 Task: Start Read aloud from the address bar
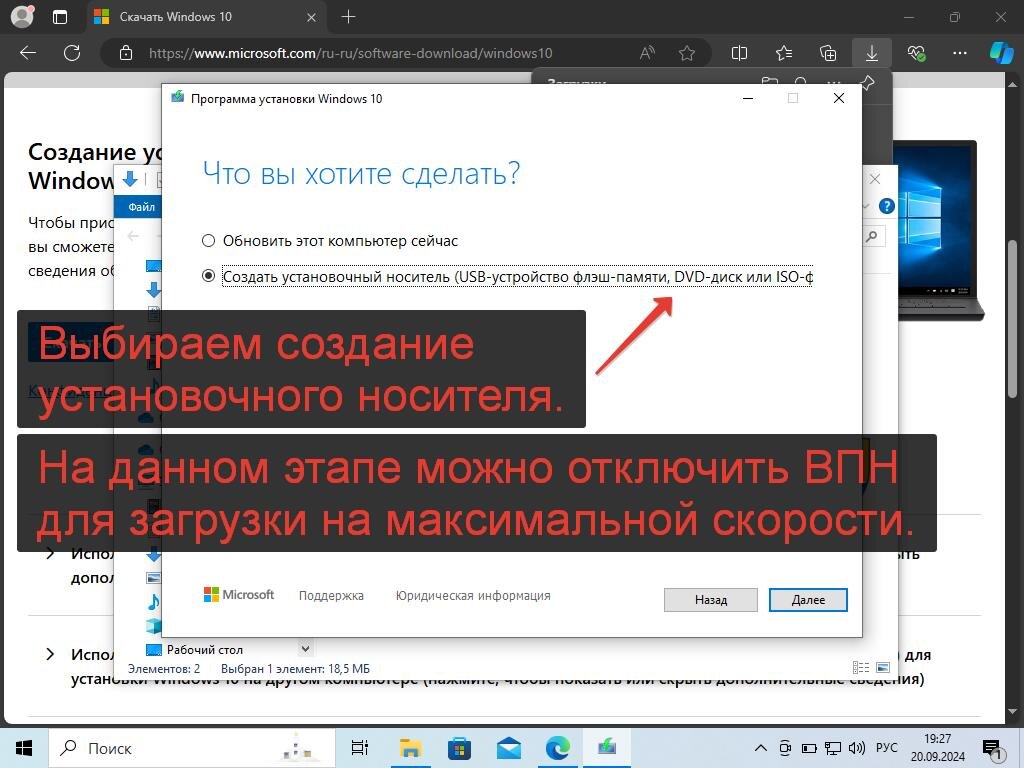point(647,53)
